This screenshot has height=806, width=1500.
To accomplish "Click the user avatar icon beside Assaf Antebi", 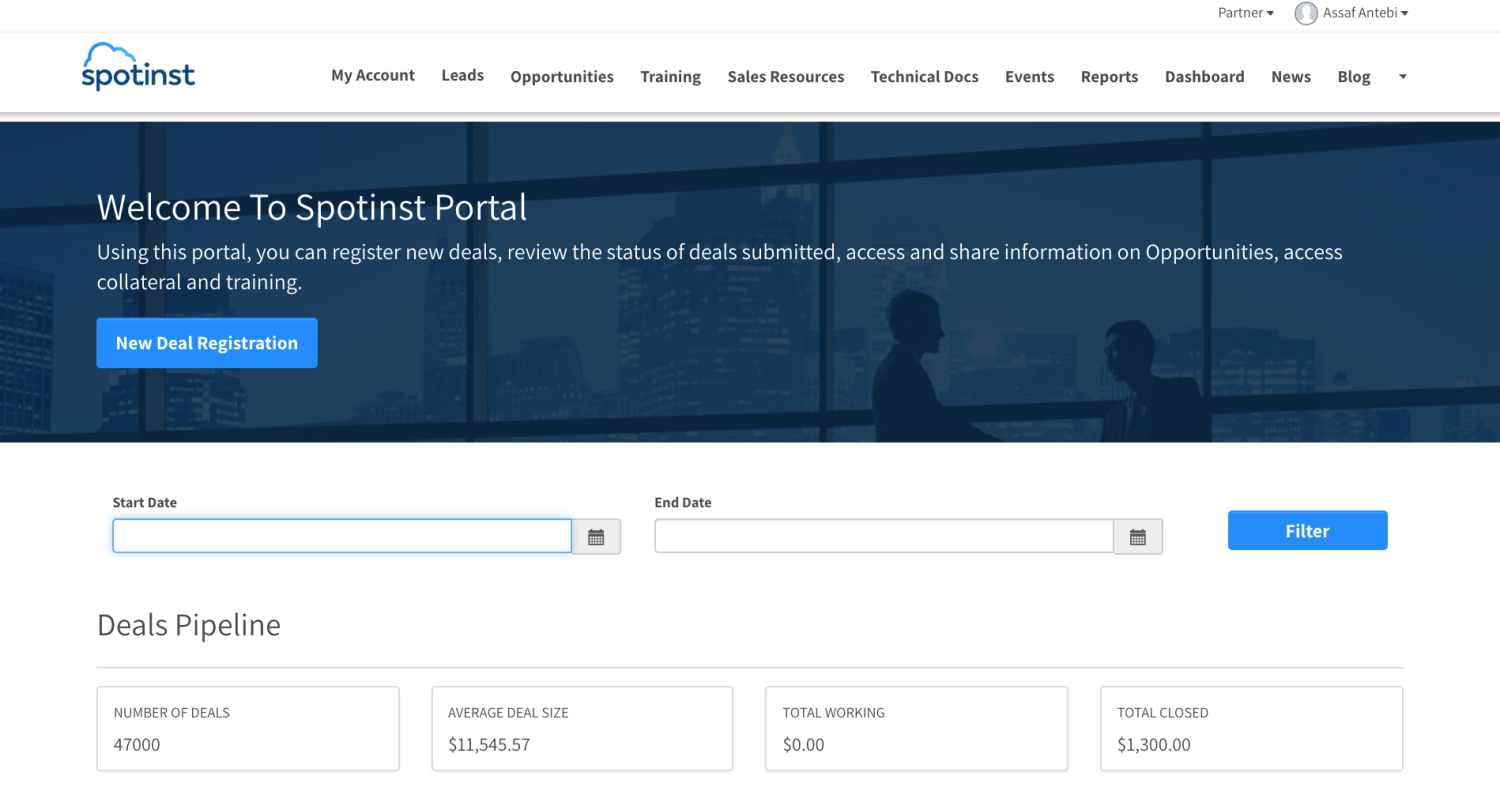I will [1306, 13].
